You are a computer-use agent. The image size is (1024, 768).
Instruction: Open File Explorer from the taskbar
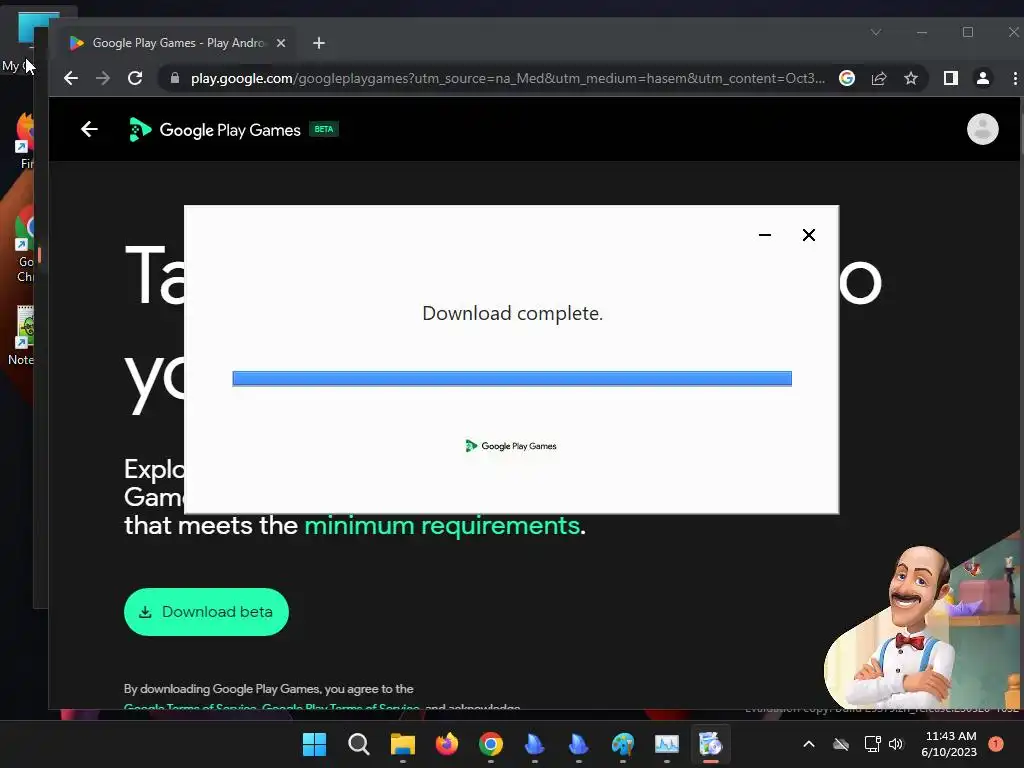tap(403, 744)
